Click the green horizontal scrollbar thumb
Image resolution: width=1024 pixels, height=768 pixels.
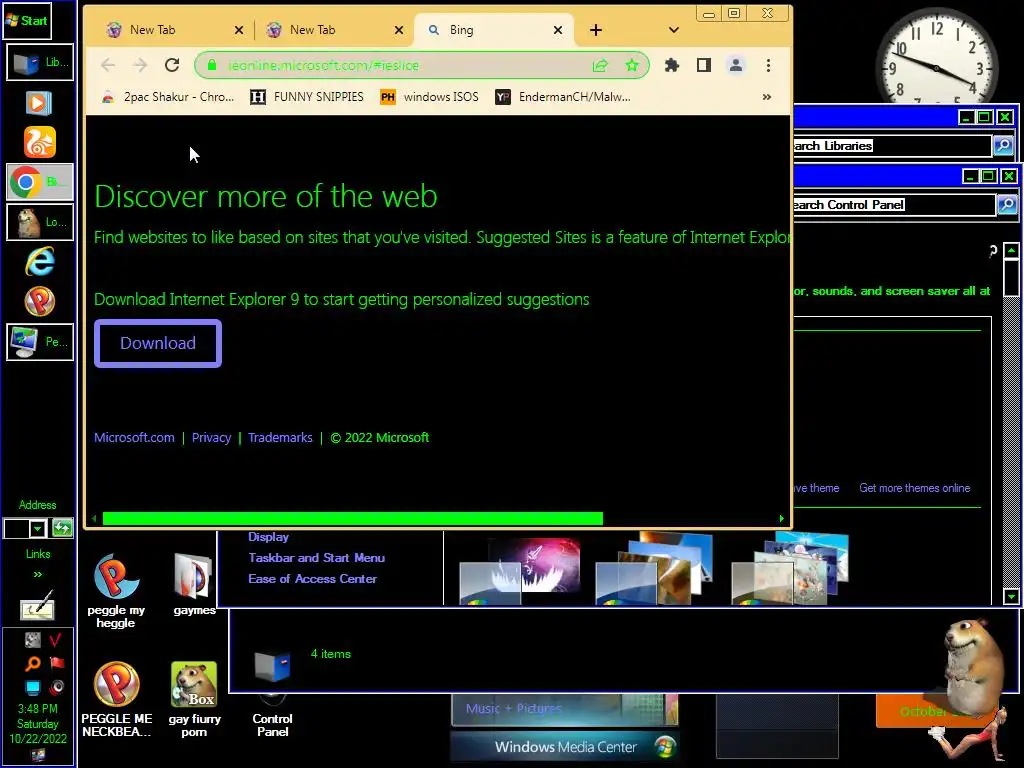[x=353, y=519]
